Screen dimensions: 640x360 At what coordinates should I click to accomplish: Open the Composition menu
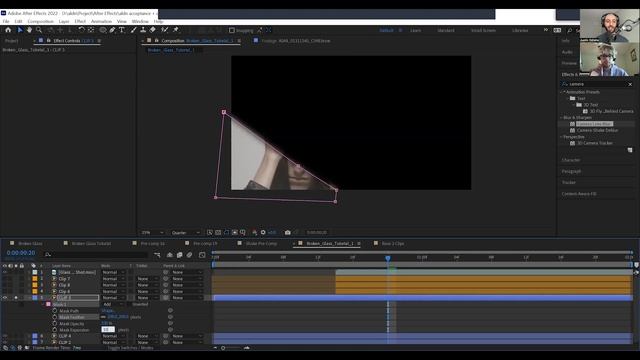pos(40,21)
